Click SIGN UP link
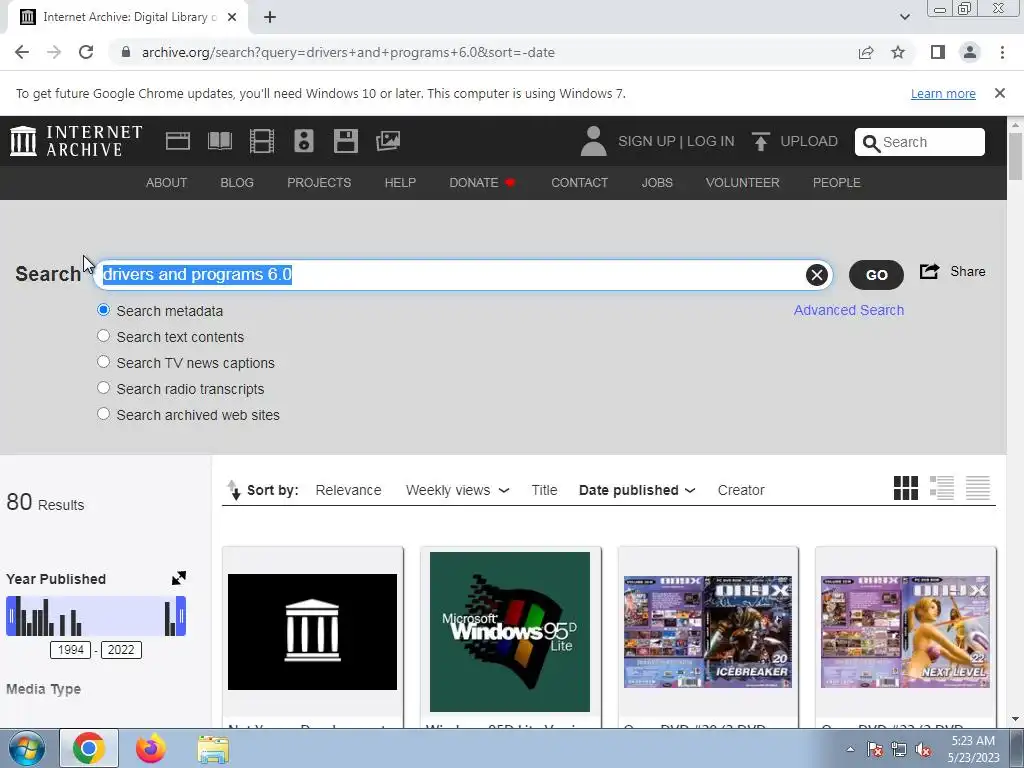The width and height of the screenshot is (1024, 768). [x=647, y=141]
